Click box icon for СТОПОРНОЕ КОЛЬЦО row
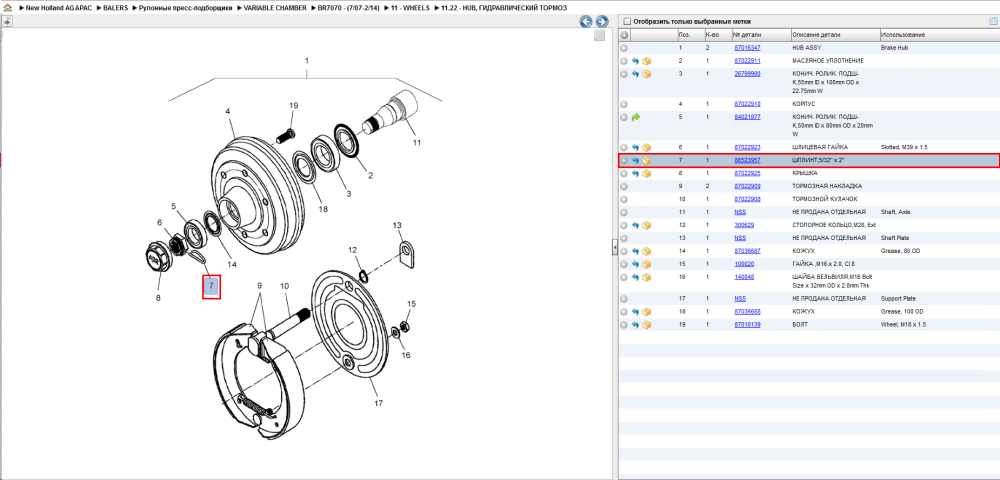The height and width of the screenshot is (480, 1000). 646,225
